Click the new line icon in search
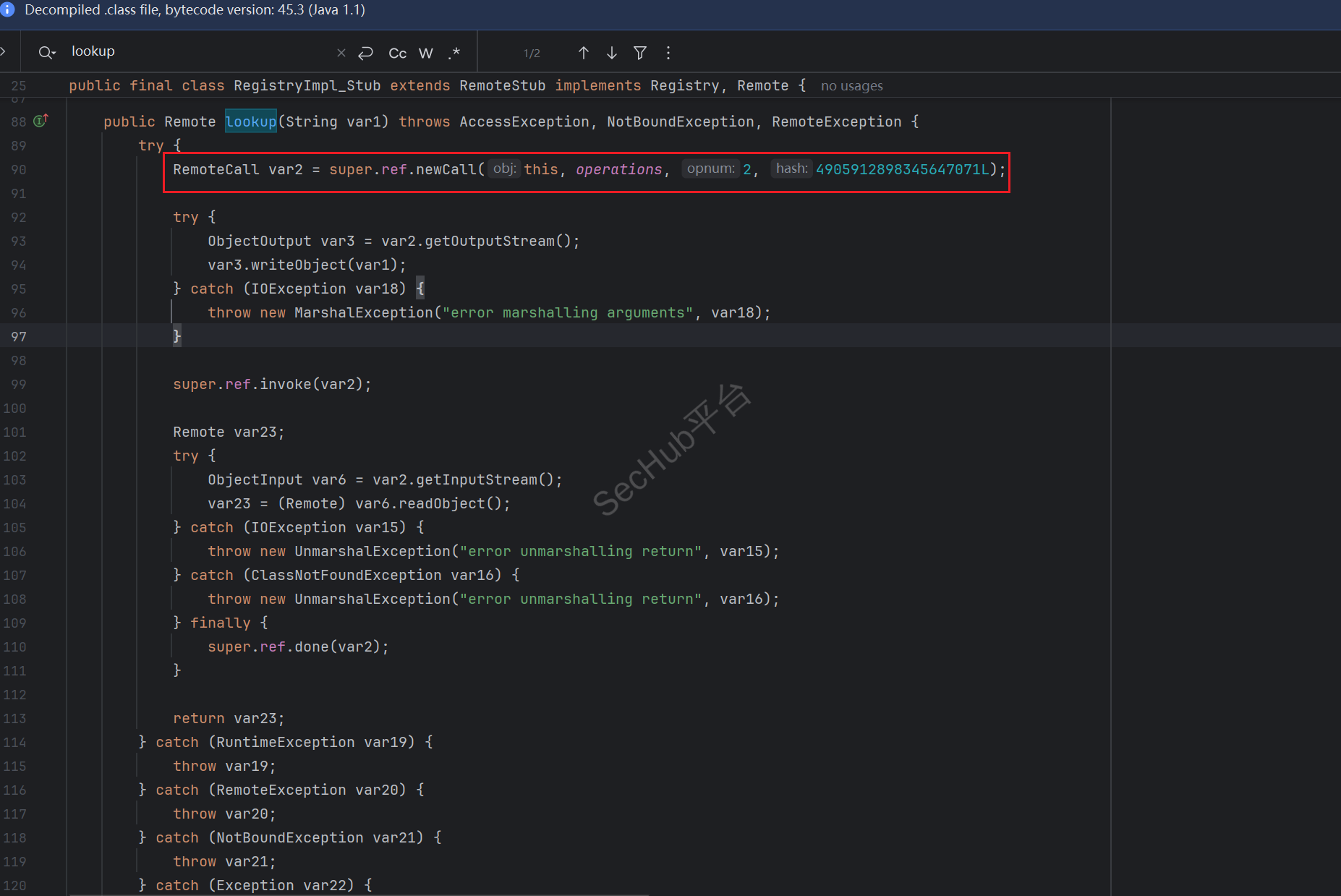1341x896 pixels. point(366,53)
